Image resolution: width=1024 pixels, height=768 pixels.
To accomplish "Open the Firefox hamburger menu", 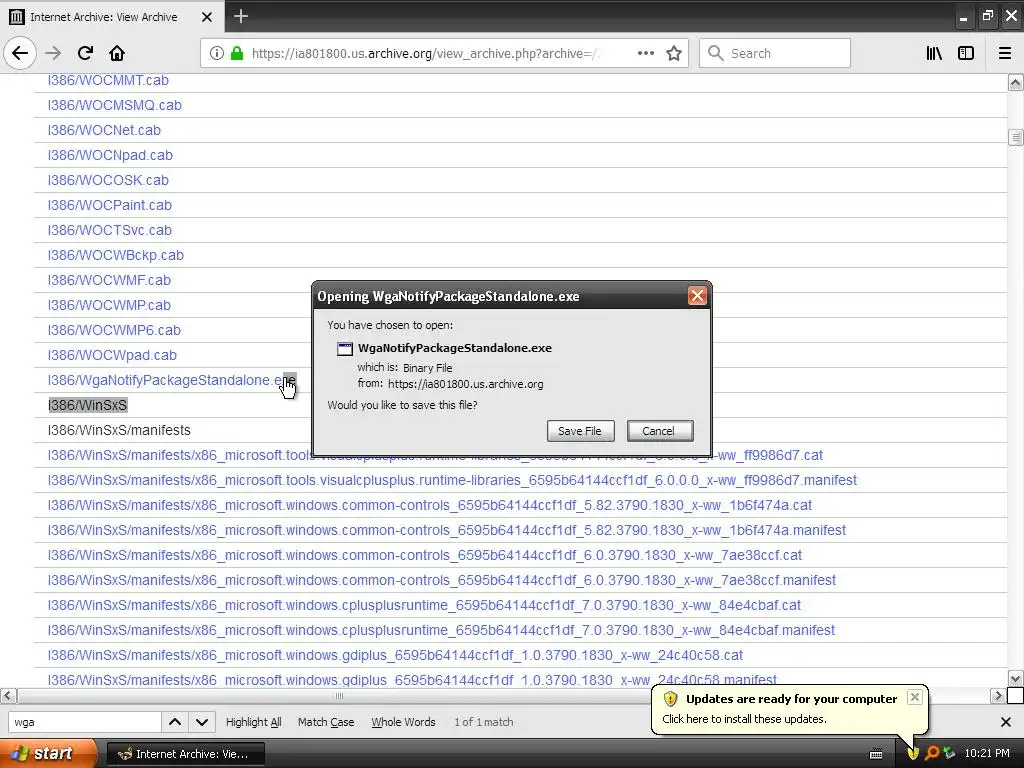I will click(x=1004, y=53).
